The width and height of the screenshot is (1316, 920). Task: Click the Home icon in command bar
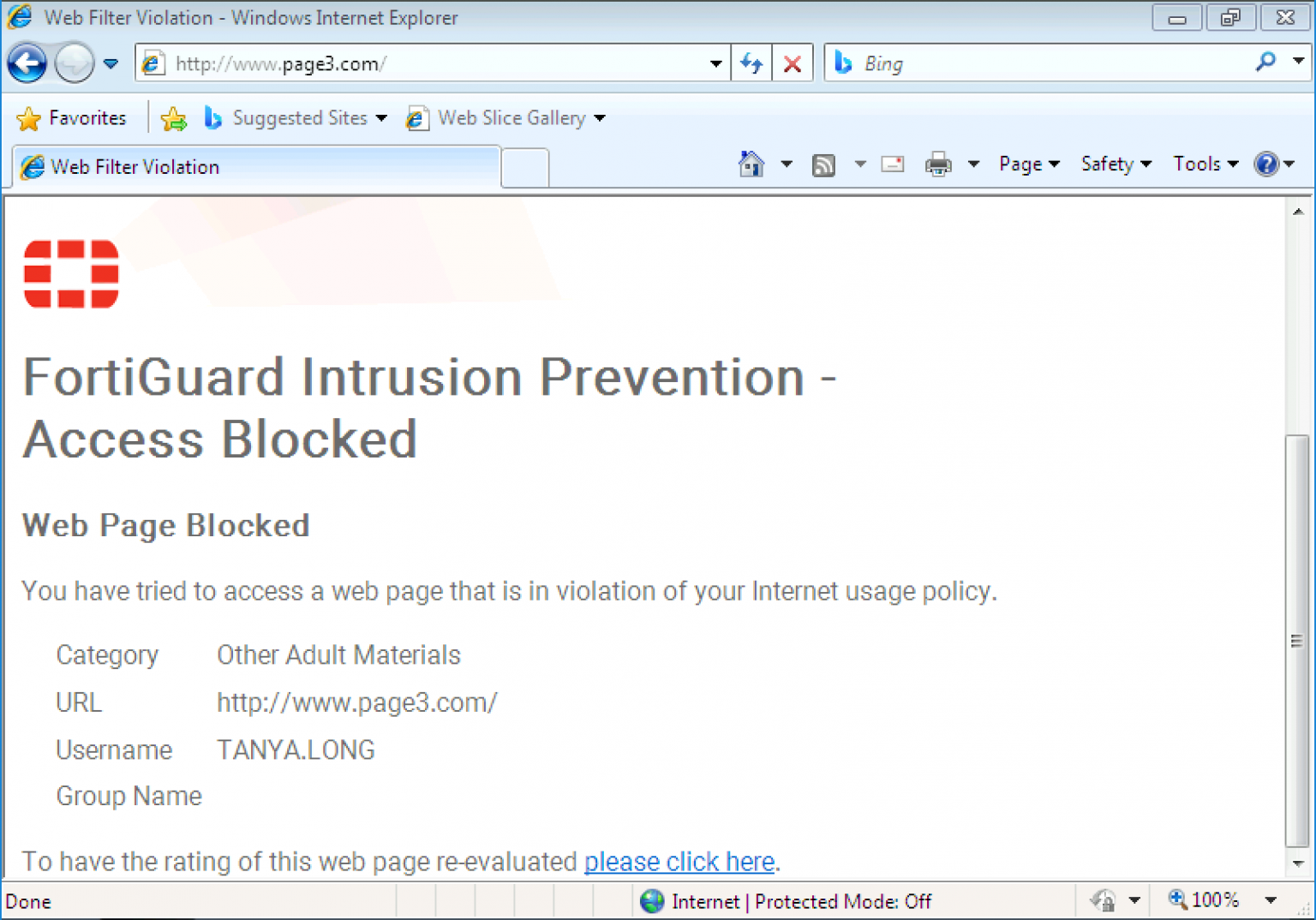(x=751, y=164)
